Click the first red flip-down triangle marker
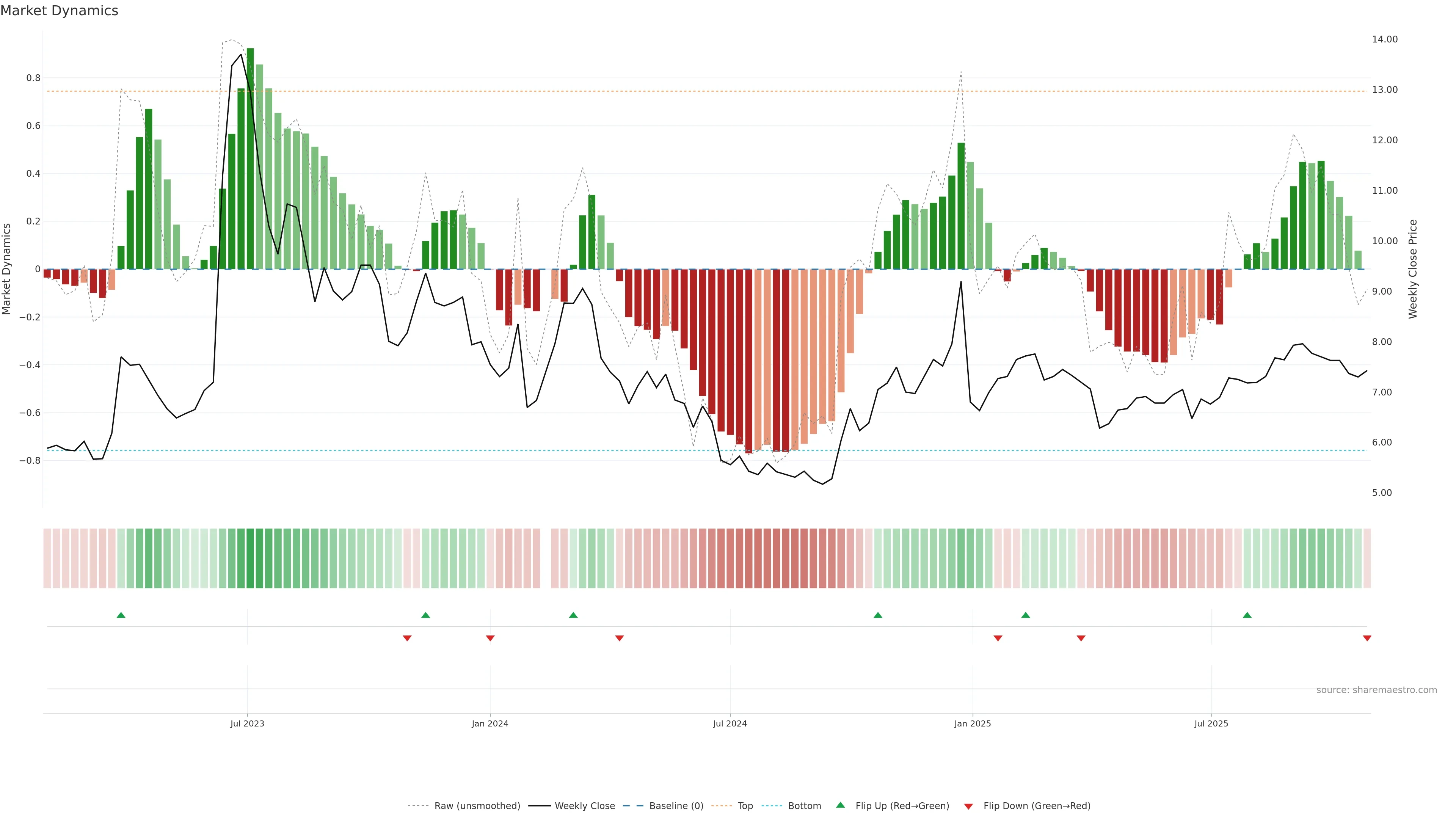Image resolution: width=1456 pixels, height=819 pixels. click(x=407, y=638)
